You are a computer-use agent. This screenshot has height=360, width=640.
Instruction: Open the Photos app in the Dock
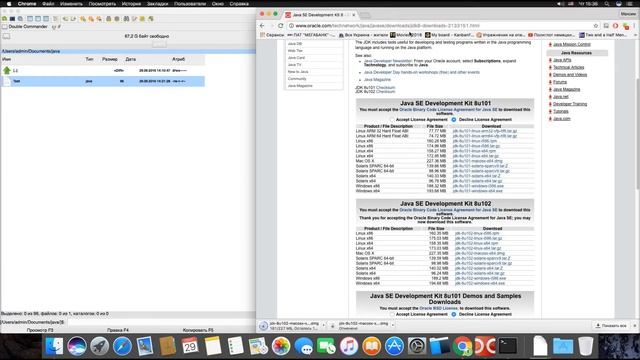tap(281, 346)
